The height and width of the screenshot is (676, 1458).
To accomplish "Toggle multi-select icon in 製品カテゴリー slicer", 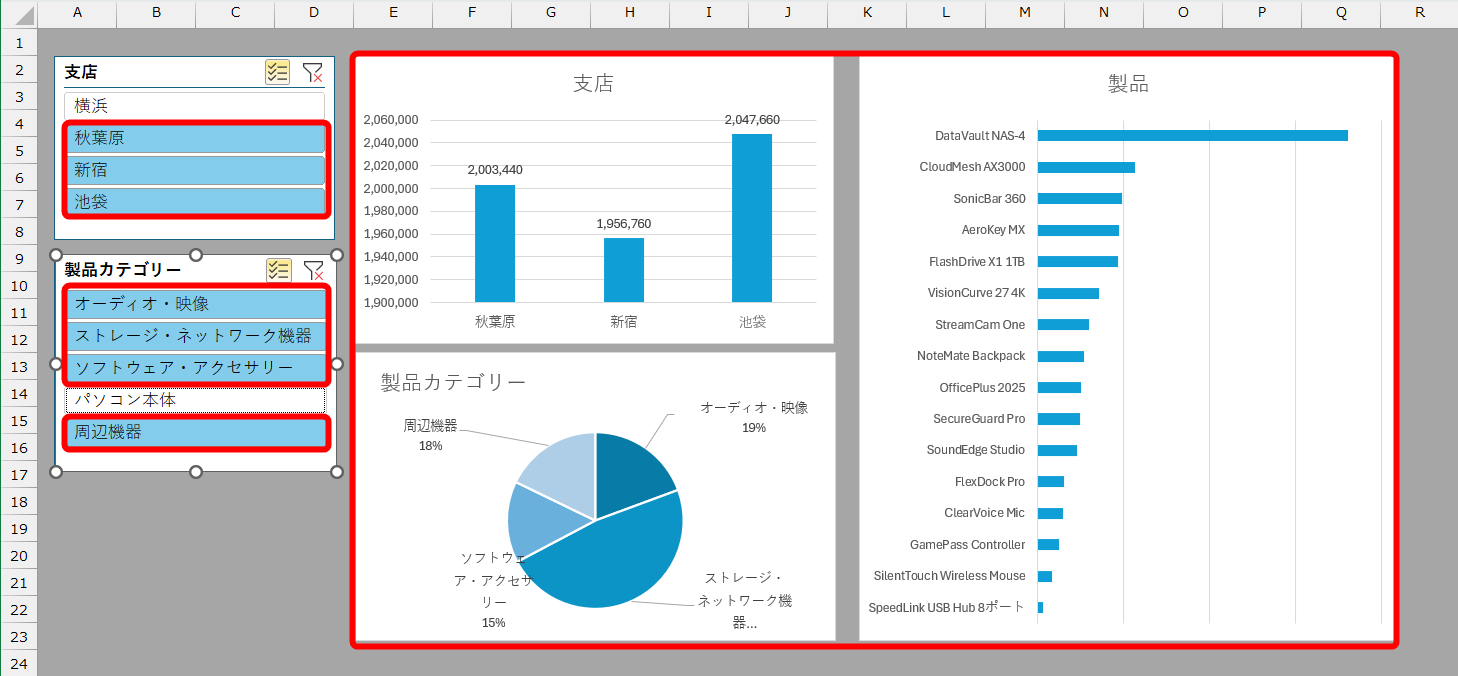I will click(278, 270).
